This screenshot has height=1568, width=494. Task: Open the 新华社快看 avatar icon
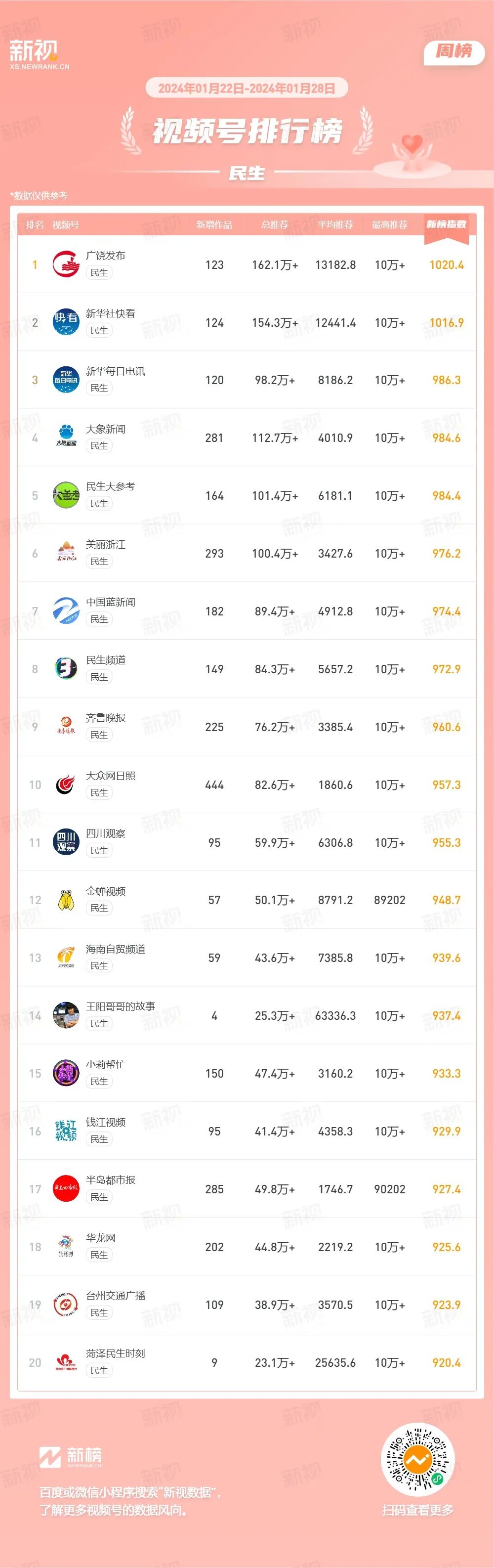(x=66, y=322)
